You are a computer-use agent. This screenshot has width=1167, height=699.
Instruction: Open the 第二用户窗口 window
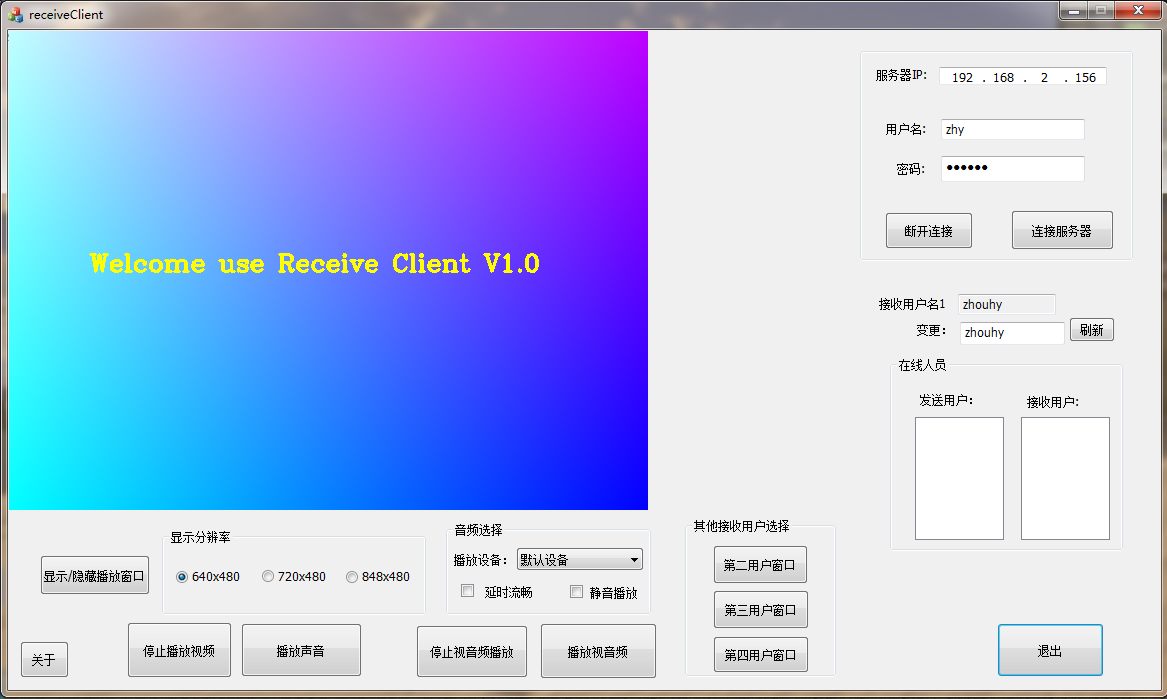(x=760, y=565)
